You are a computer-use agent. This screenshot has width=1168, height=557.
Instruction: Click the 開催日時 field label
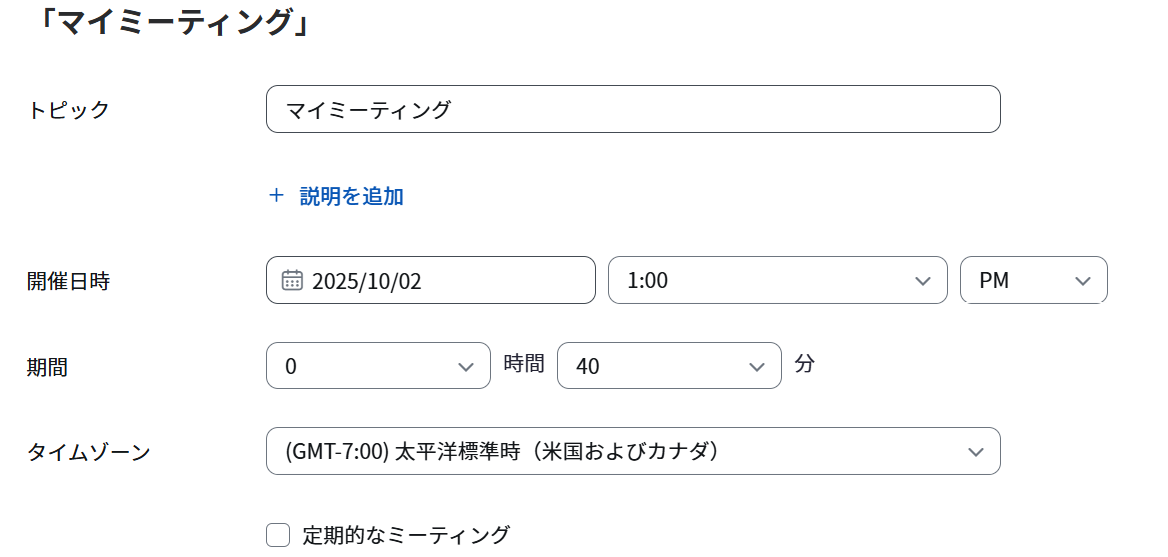[68, 281]
